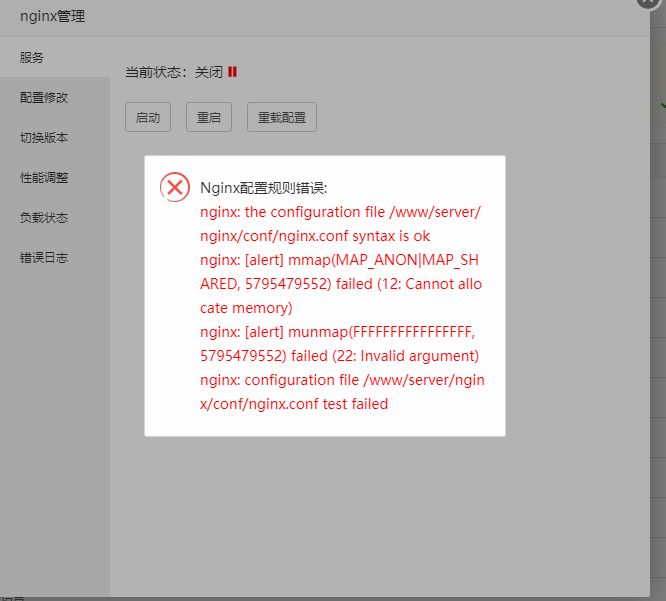Image resolution: width=666 pixels, height=601 pixels.
Task: Click the 启动 button
Action: pos(148,117)
